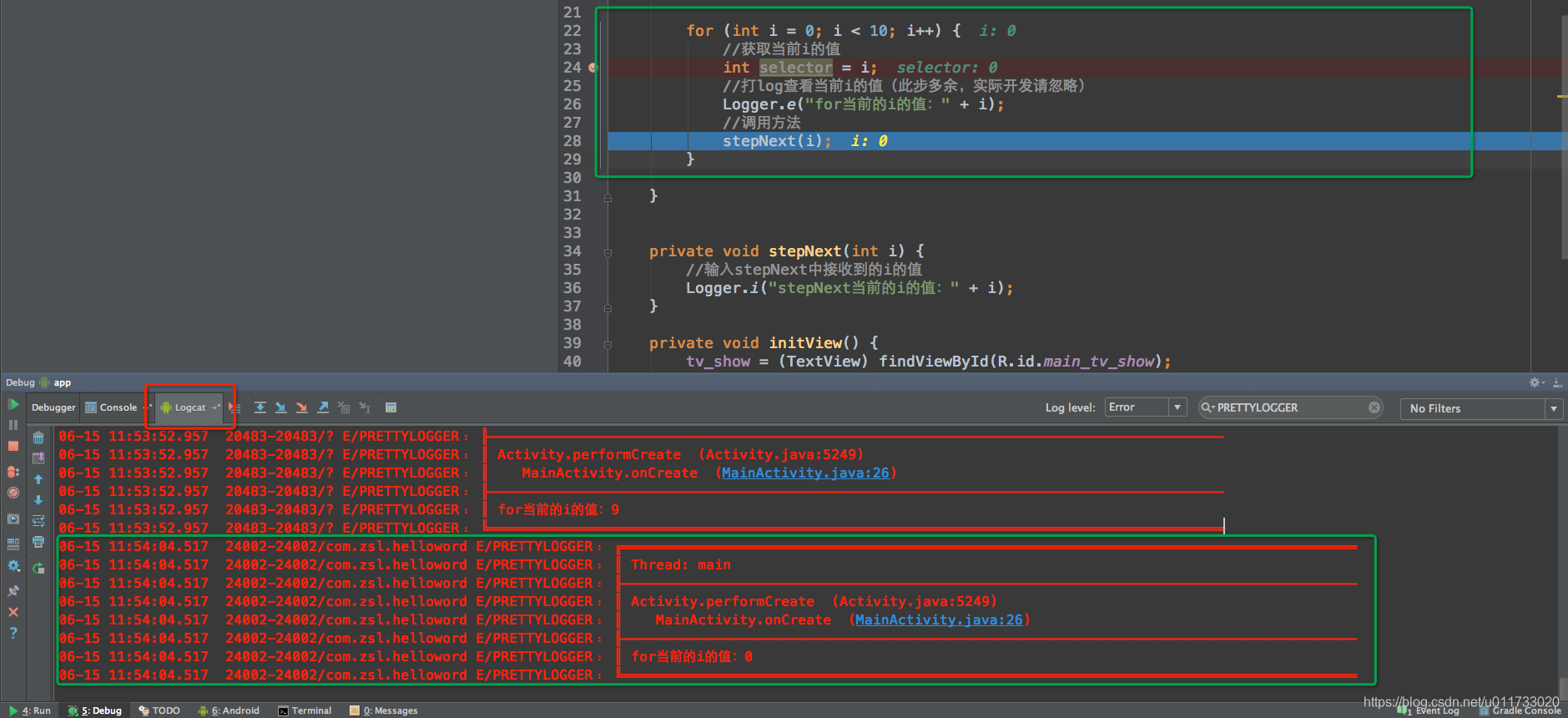Click Step Over icon
1568x718 pixels.
260,407
